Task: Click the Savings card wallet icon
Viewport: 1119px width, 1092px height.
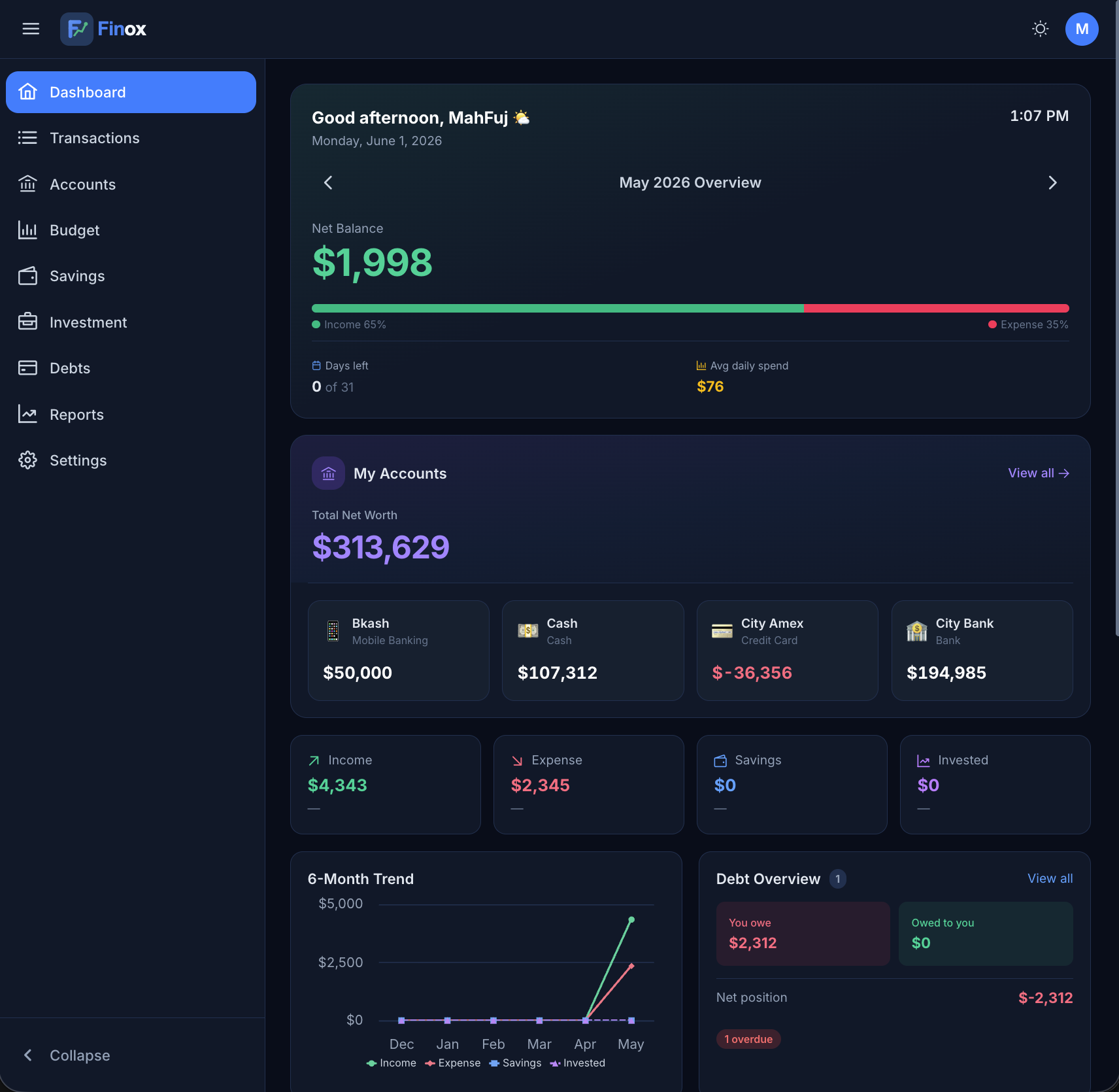Action: [720, 760]
